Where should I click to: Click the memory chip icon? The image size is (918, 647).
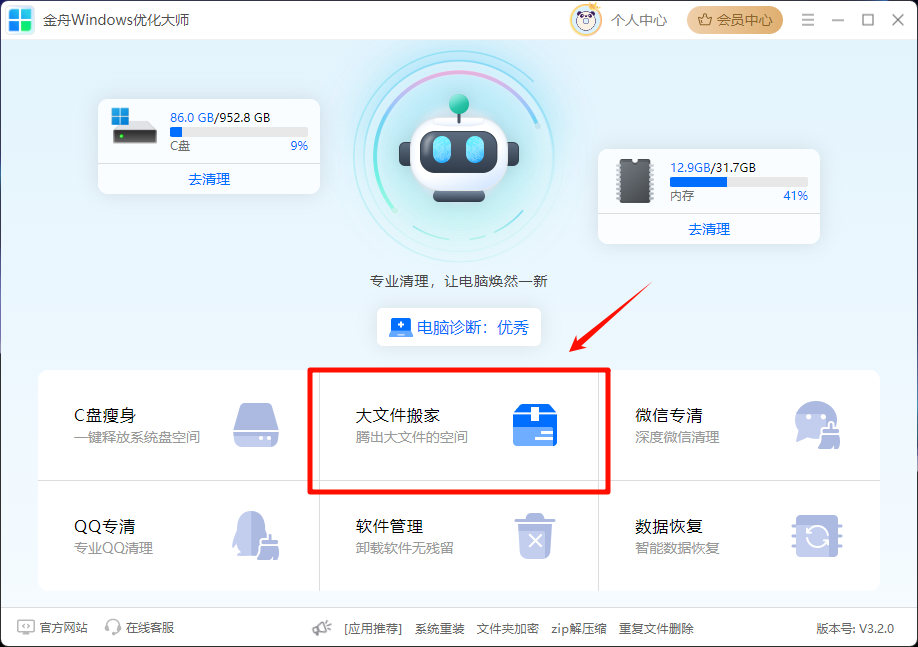635,180
